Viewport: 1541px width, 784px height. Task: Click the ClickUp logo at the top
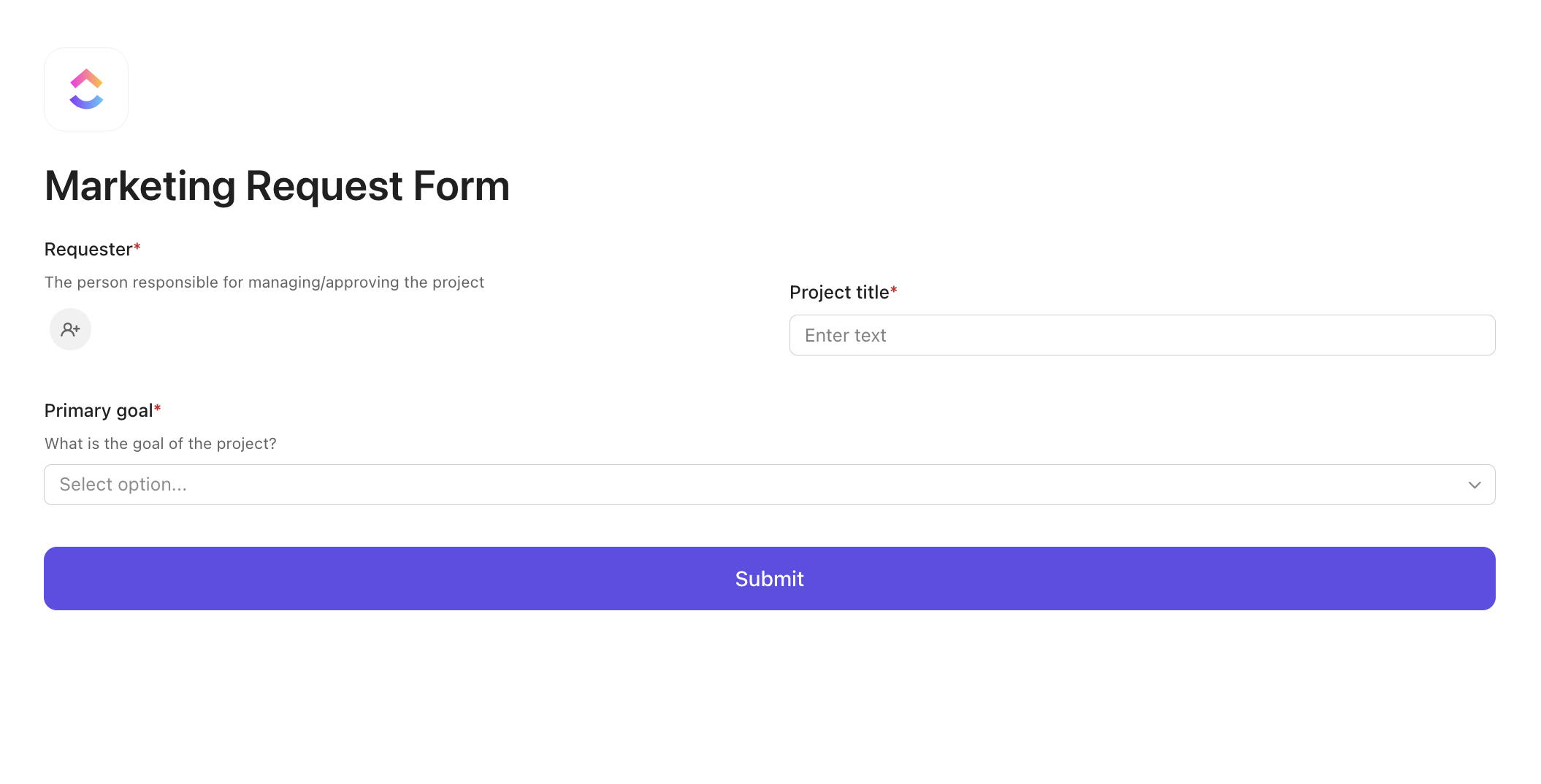[85, 89]
